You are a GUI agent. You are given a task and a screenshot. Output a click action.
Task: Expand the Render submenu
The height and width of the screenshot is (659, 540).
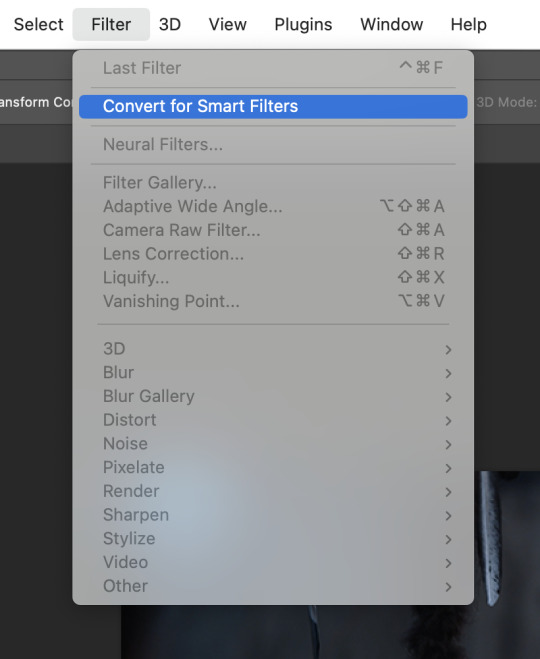(x=273, y=491)
